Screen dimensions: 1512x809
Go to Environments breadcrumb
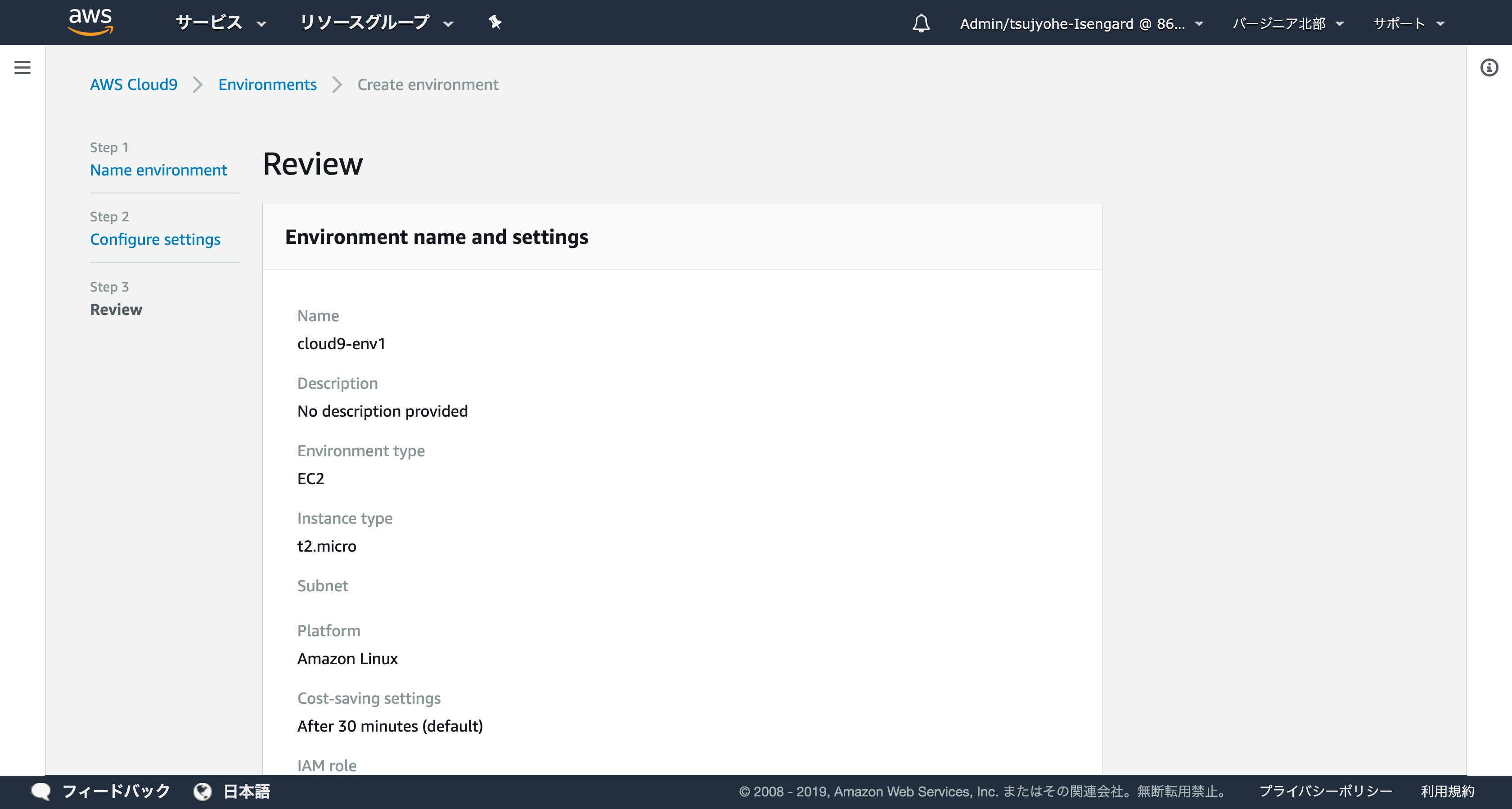268,85
